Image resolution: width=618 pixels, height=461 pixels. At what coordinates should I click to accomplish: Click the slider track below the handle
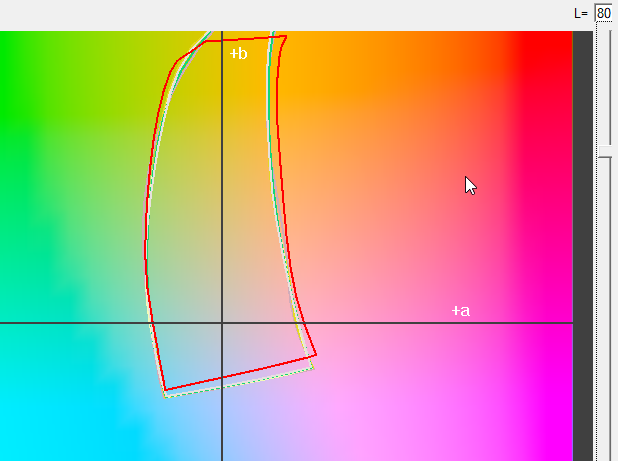(x=604, y=300)
